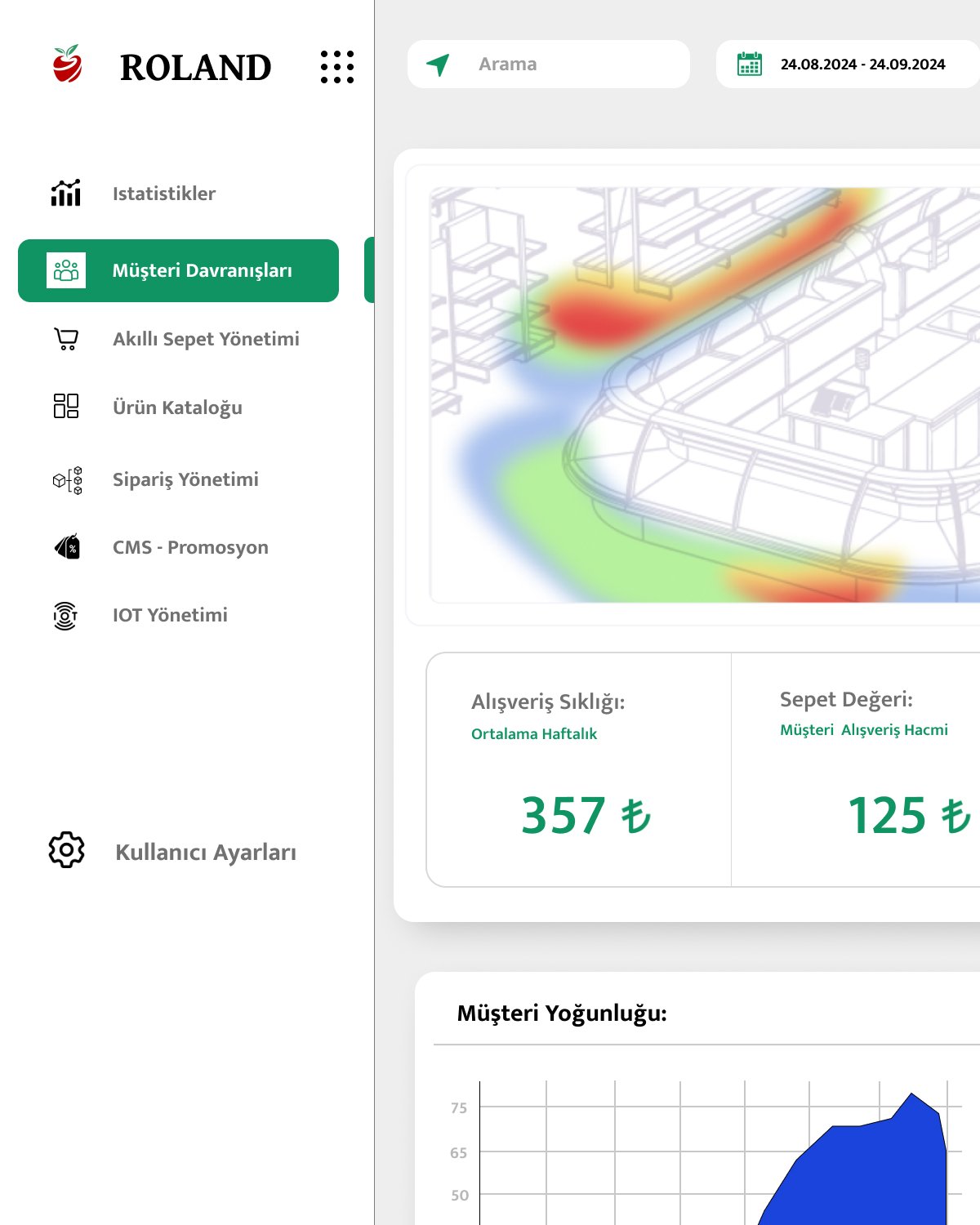This screenshot has width=980, height=1225.
Task: Click the Istatistikler chart icon
Action: (x=66, y=194)
